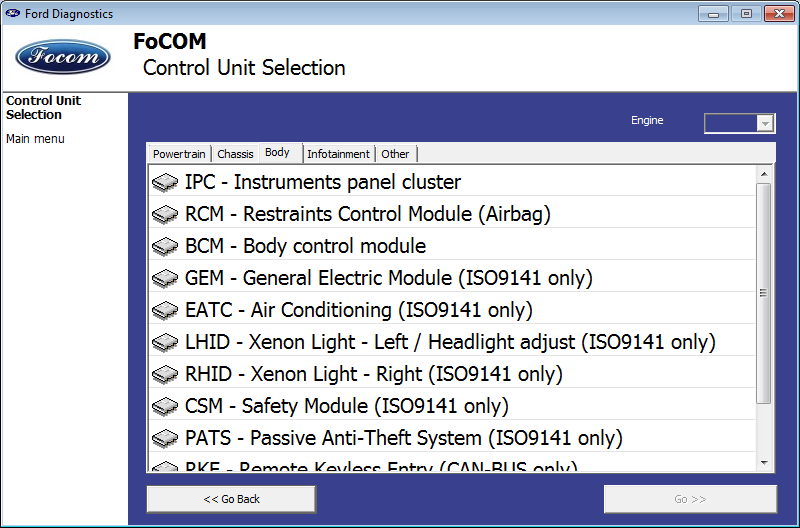Click the scrollbar up arrow in module list

click(764, 174)
